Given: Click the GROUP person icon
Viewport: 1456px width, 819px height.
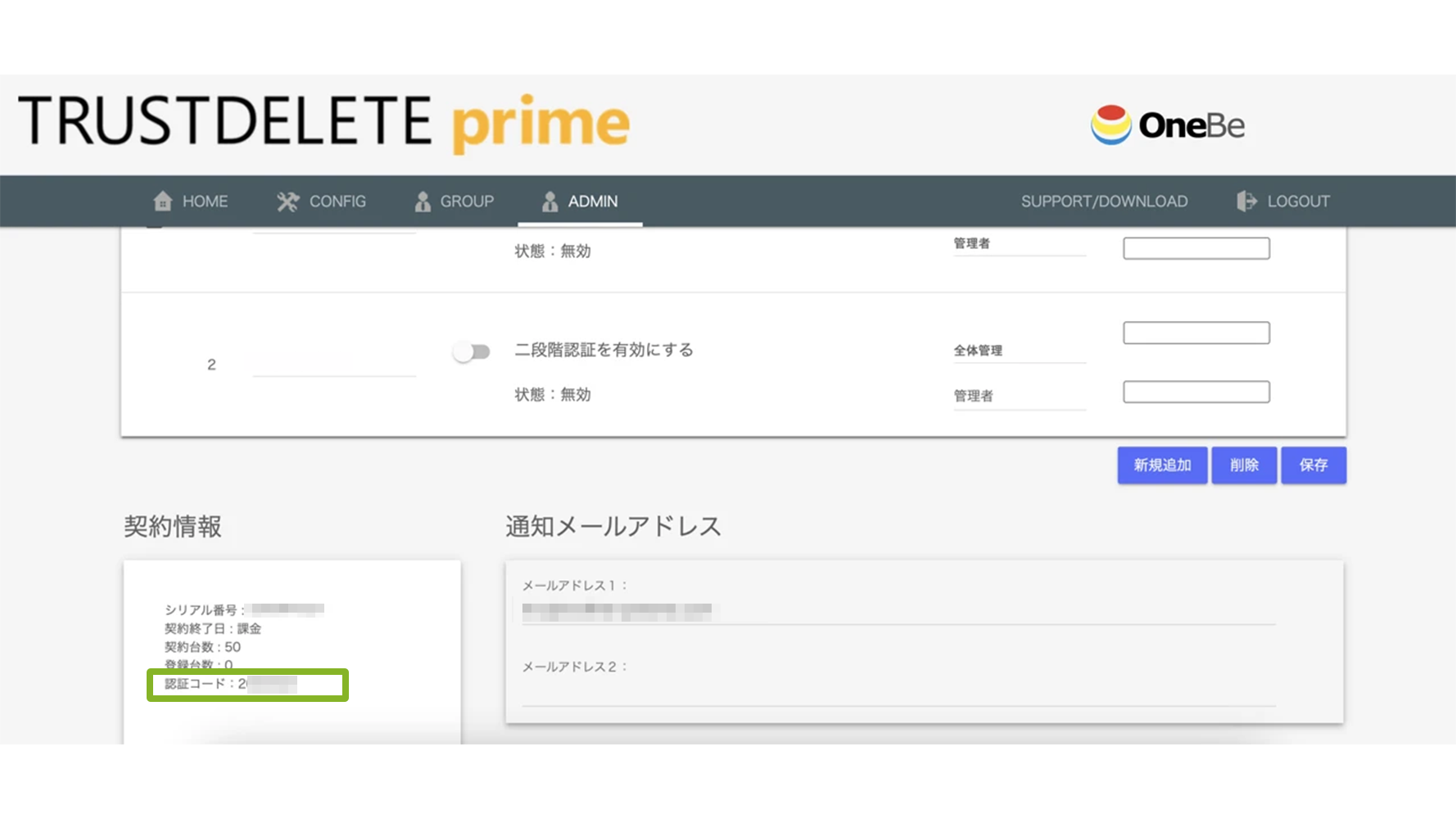Looking at the screenshot, I should click(x=423, y=201).
